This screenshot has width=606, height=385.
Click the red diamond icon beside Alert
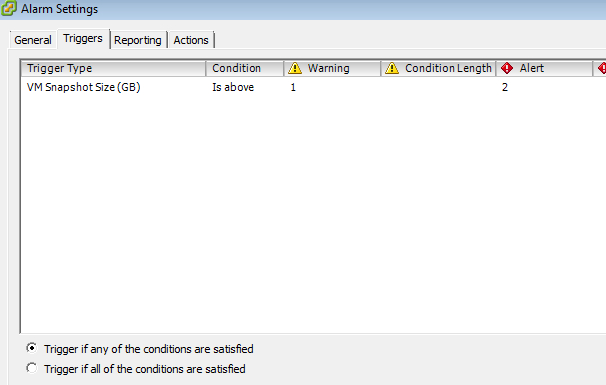507,68
